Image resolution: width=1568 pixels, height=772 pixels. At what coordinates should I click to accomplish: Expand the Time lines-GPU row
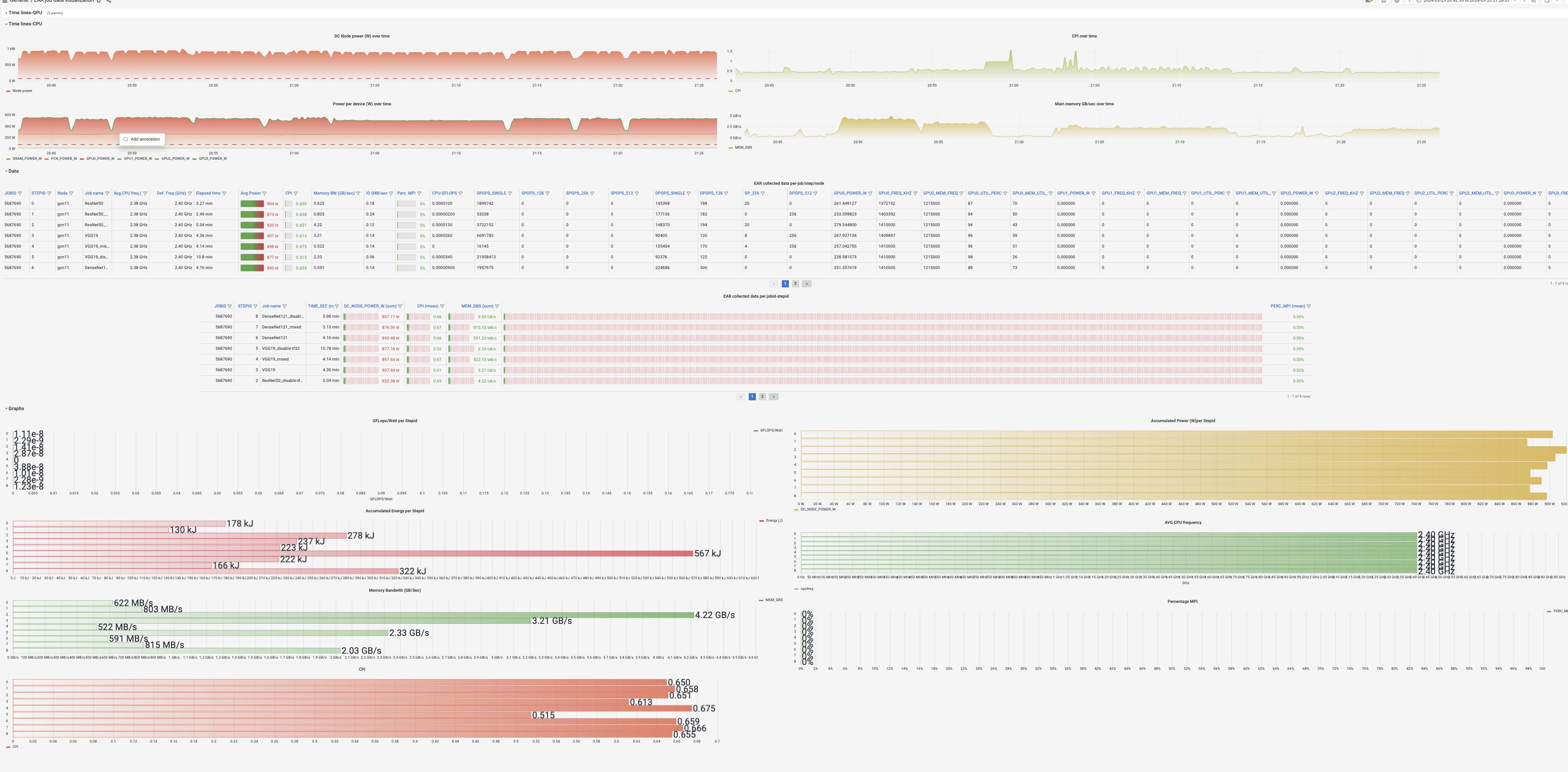tap(25, 13)
